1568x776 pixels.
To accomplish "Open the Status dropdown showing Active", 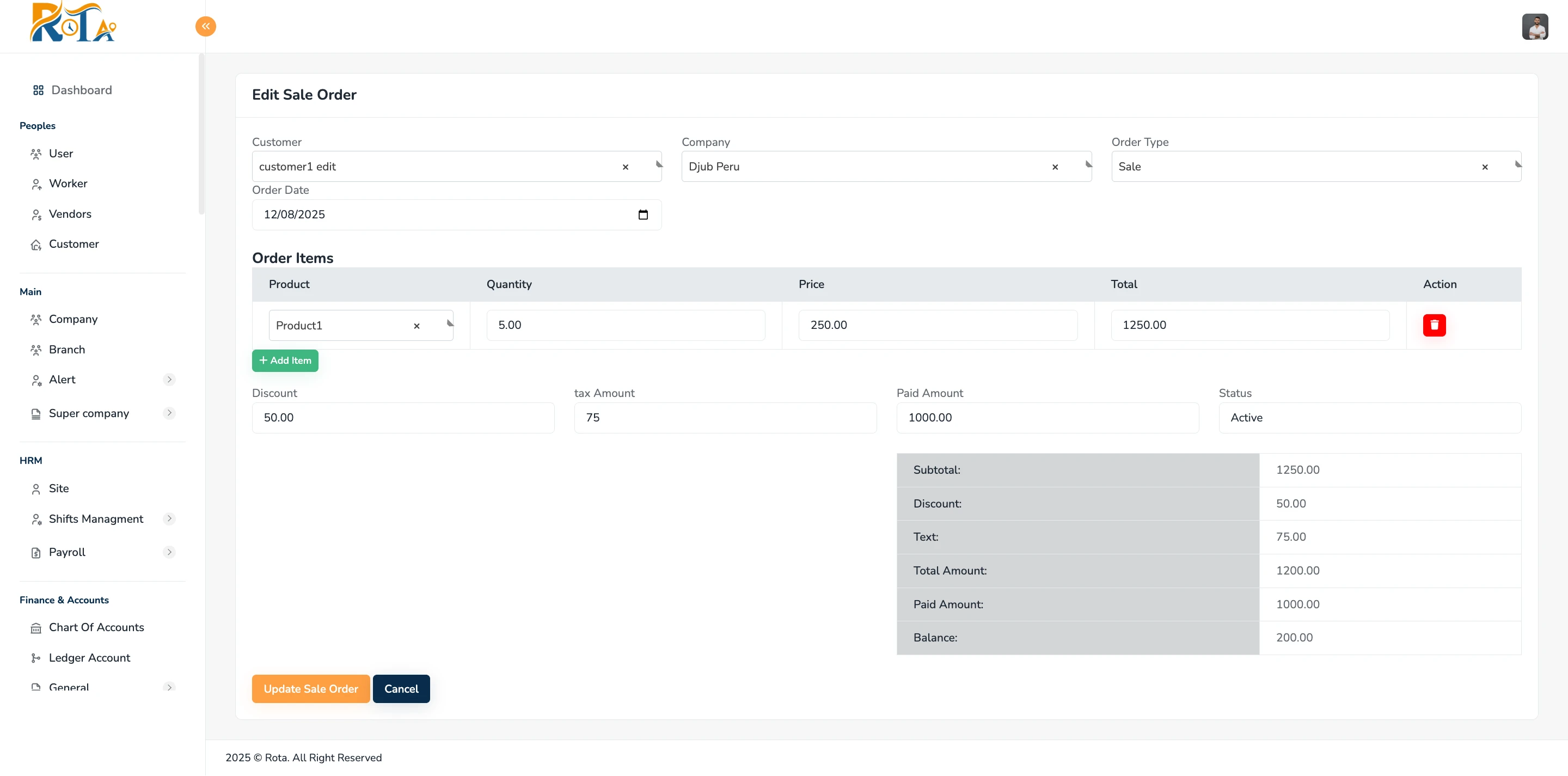I will click(x=1369, y=418).
